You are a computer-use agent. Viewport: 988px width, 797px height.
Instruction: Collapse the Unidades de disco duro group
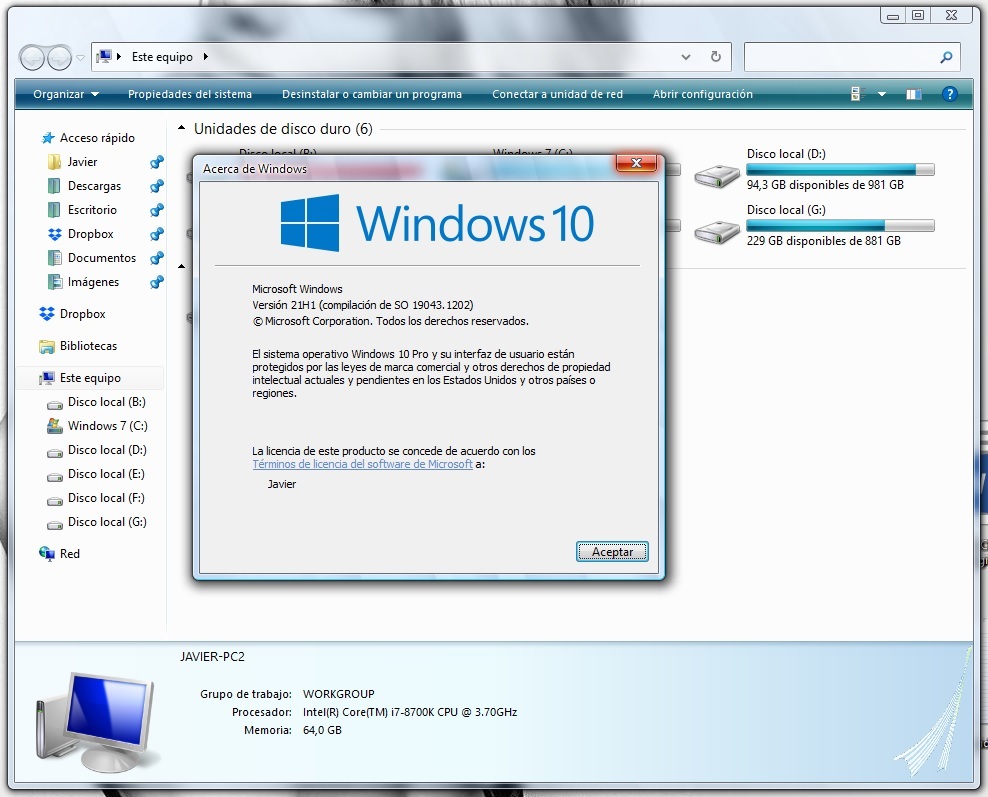point(181,129)
